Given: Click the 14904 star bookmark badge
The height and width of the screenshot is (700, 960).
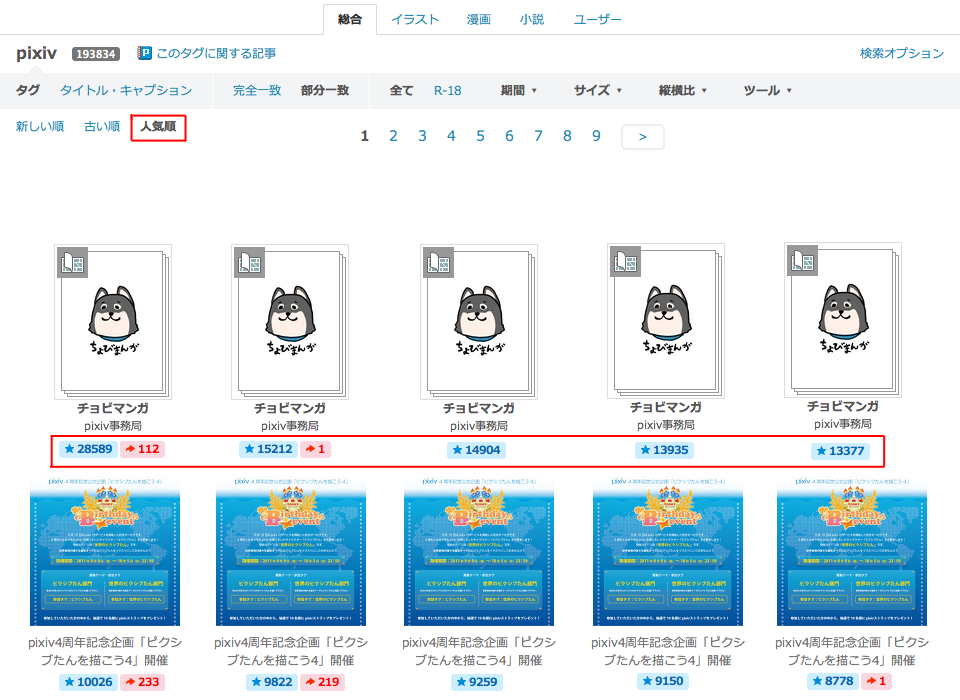Looking at the screenshot, I should [475, 450].
